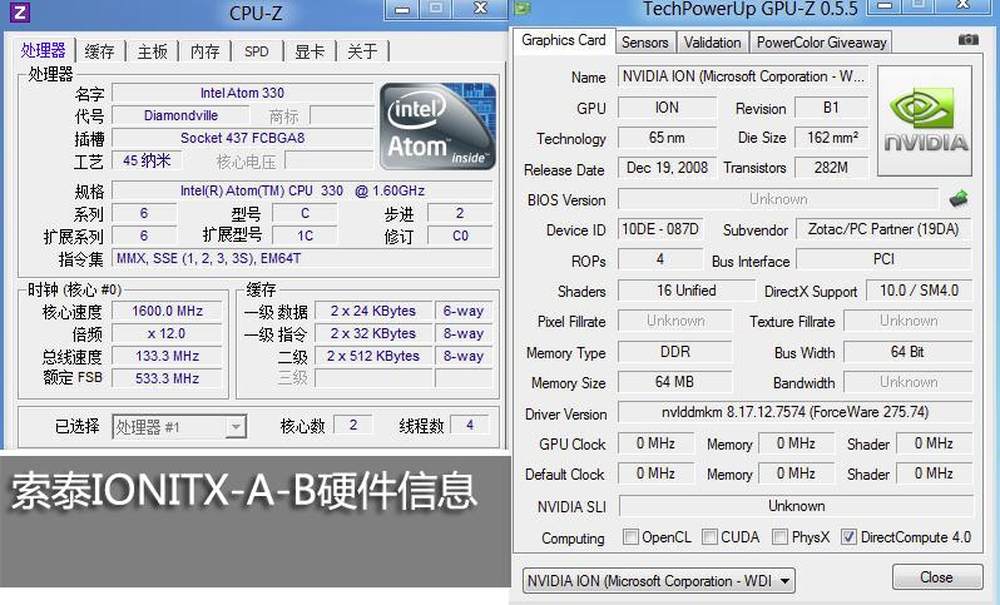Screen dimensions: 1000x605
Task: Toggle the PhysX checkbox
Action: [780, 537]
